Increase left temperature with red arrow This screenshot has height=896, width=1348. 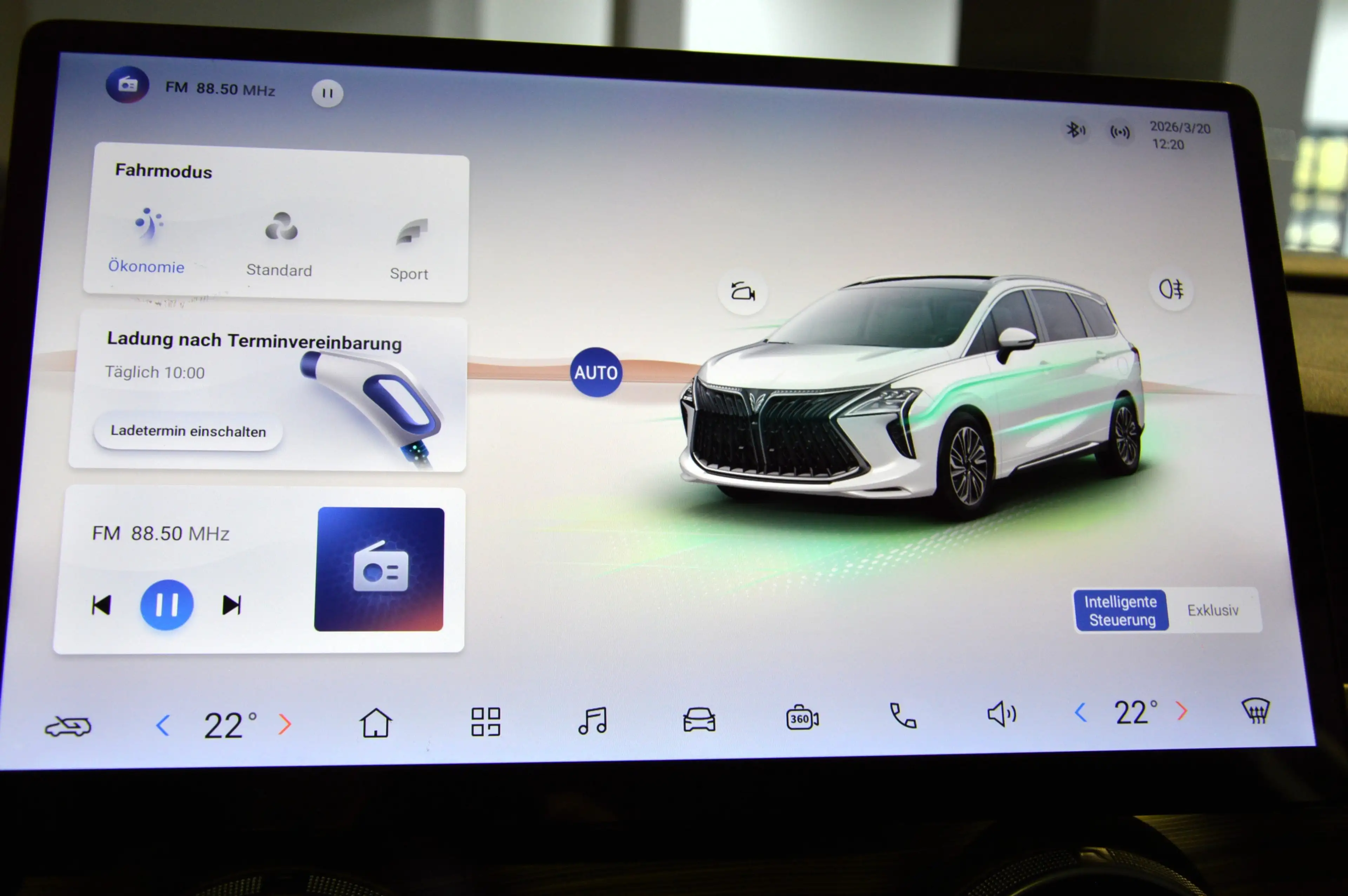pos(285,724)
